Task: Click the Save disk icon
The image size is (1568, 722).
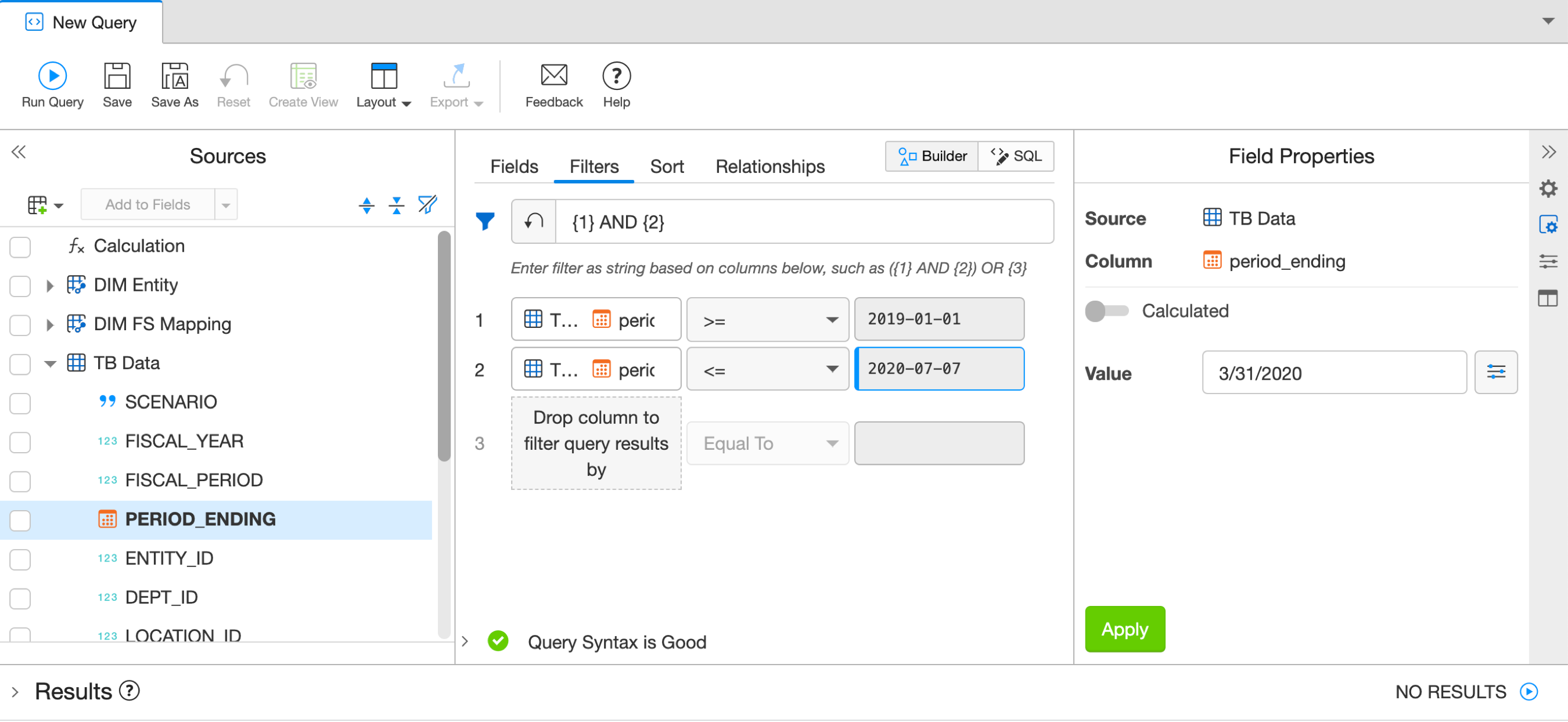Action: (x=117, y=76)
